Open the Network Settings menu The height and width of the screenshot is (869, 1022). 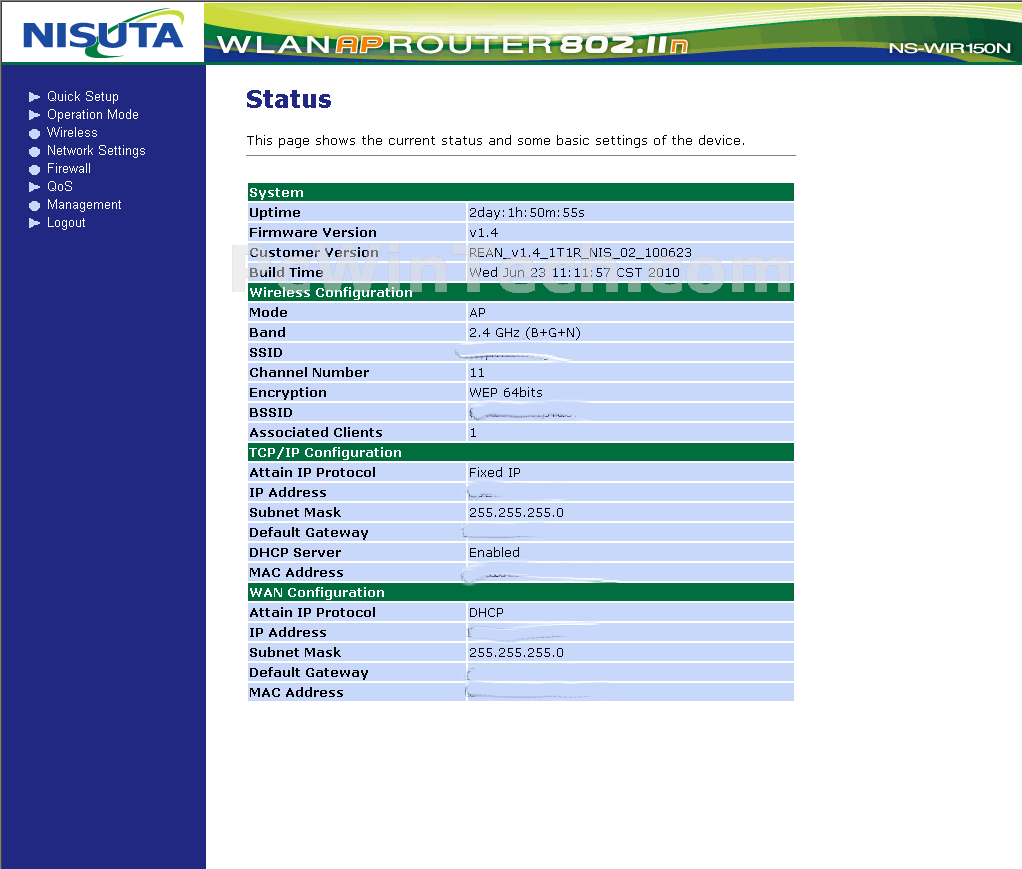[96, 151]
